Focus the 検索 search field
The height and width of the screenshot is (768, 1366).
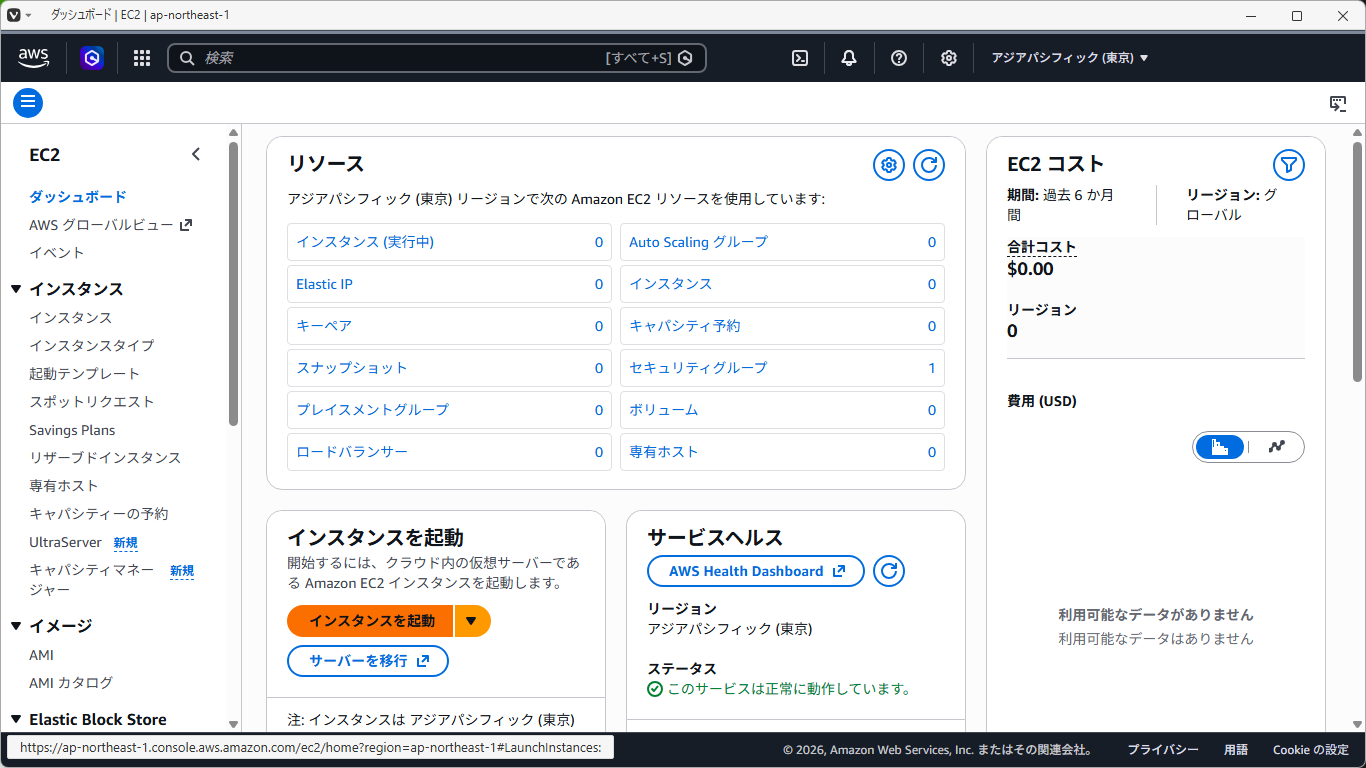(x=437, y=58)
